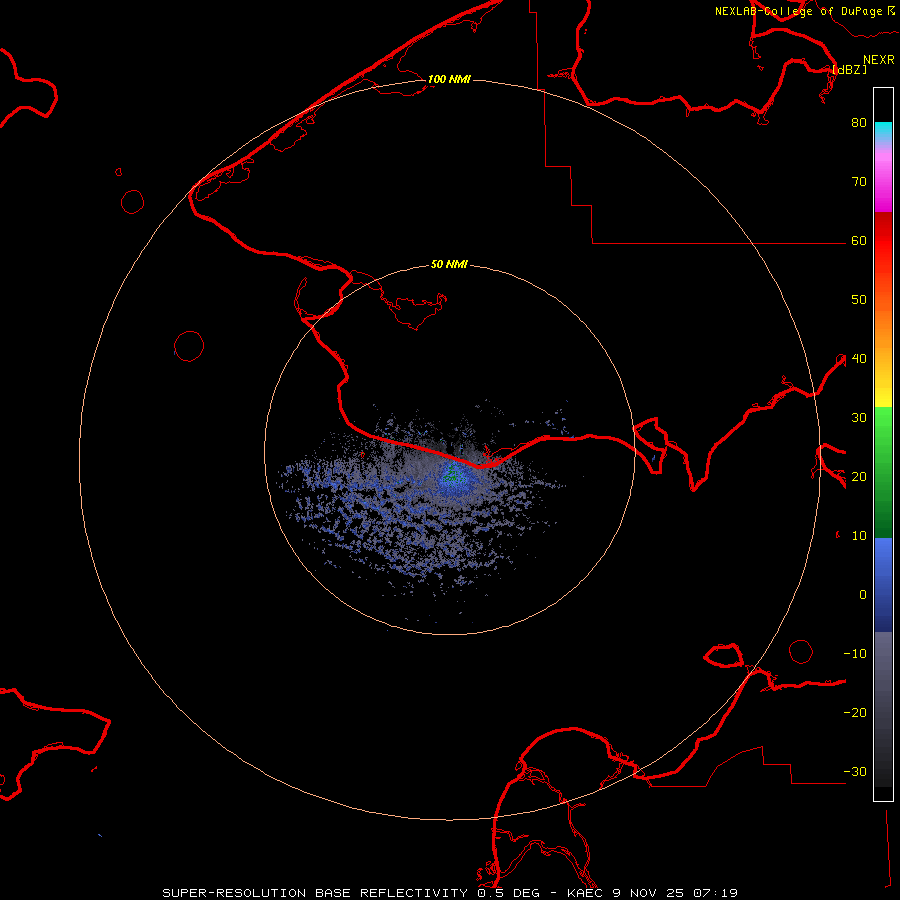
Task: Click the 40 dBZ scale value
Action: click(859, 359)
